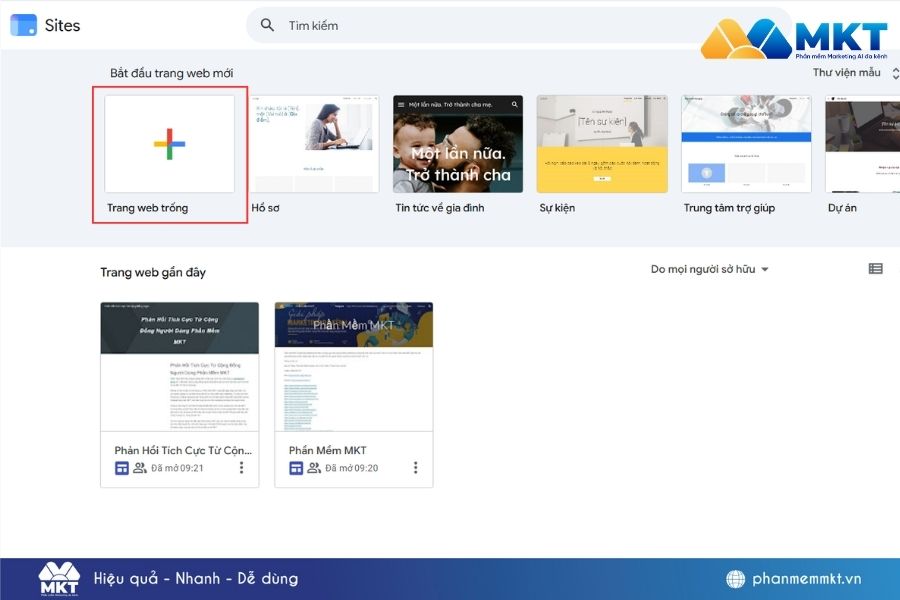Open the Dự án template thumbnail

point(863,144)
